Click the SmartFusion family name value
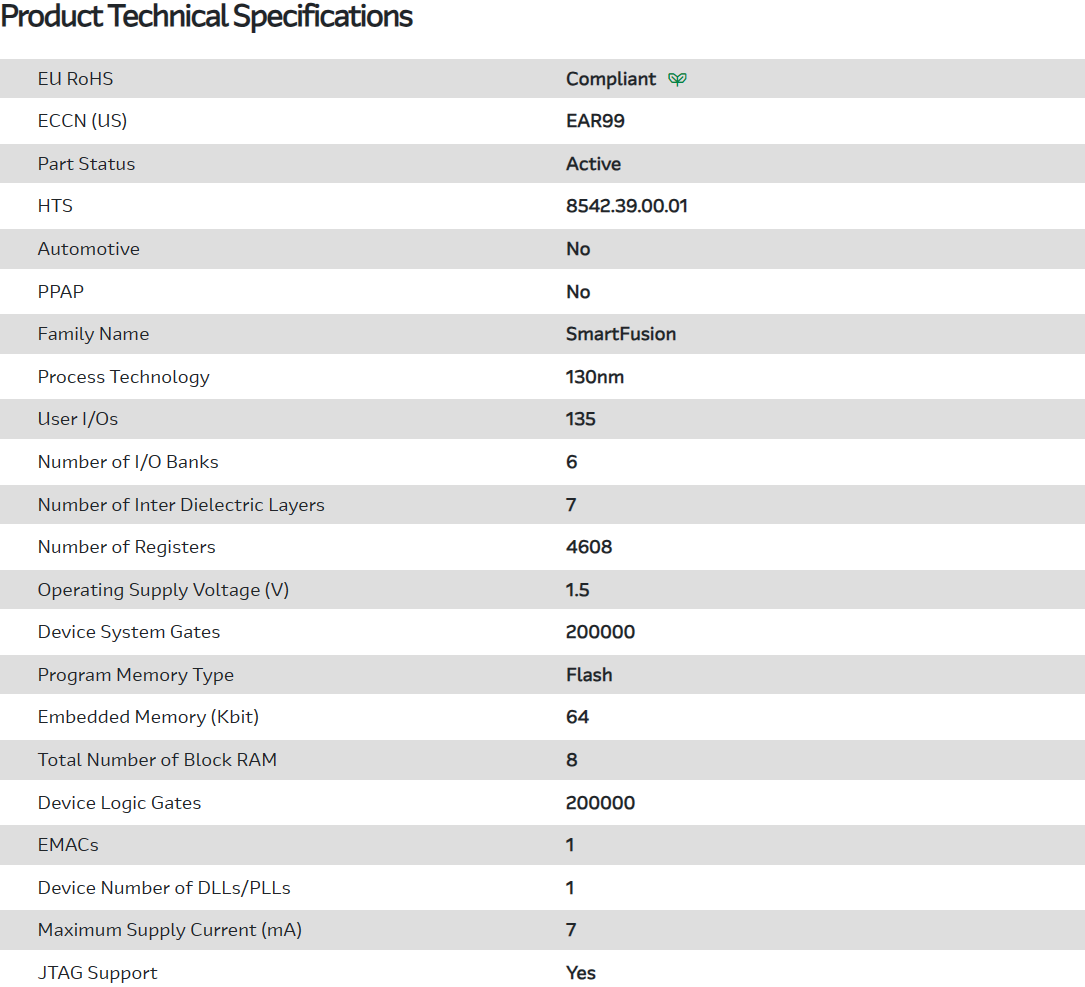The image size is (1085, 987). click(x=621, y=334)
